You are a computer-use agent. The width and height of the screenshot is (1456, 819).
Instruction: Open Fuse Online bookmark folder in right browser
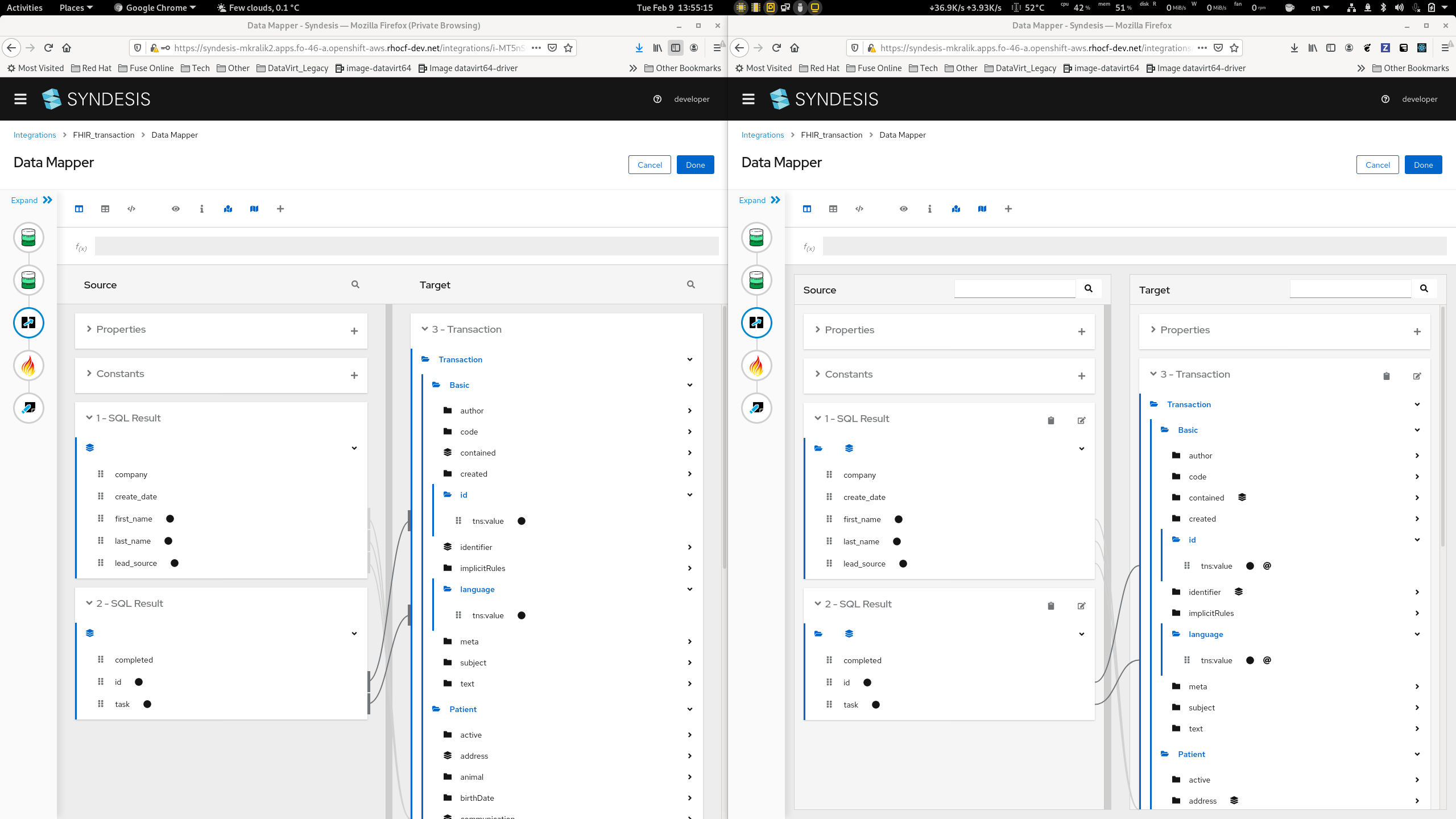[x=874, y=68]
